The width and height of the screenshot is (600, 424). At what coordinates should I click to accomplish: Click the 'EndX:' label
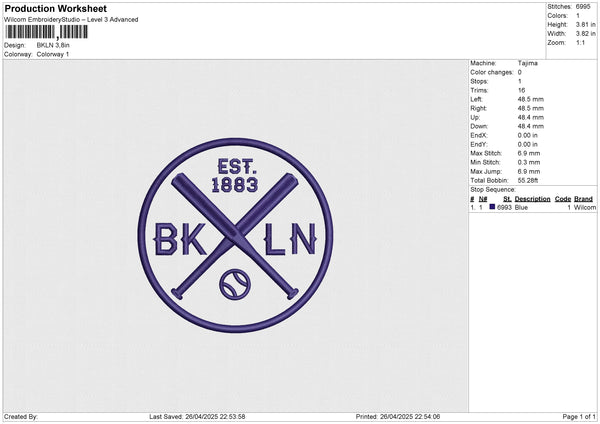point(479,135)
